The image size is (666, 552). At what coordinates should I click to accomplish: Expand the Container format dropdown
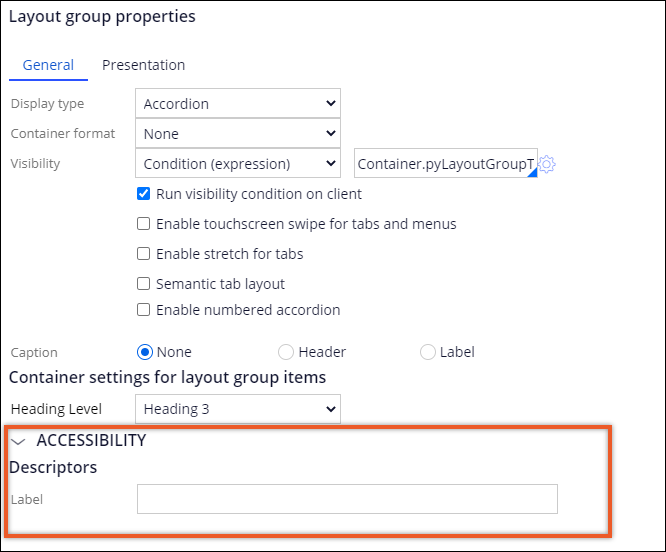click(237, 133)
